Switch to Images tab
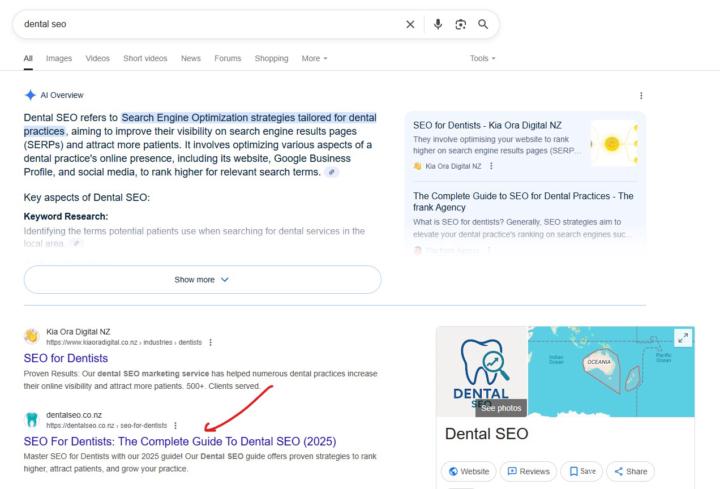Screen dimensions: 720x489 [x=59, y=58]
